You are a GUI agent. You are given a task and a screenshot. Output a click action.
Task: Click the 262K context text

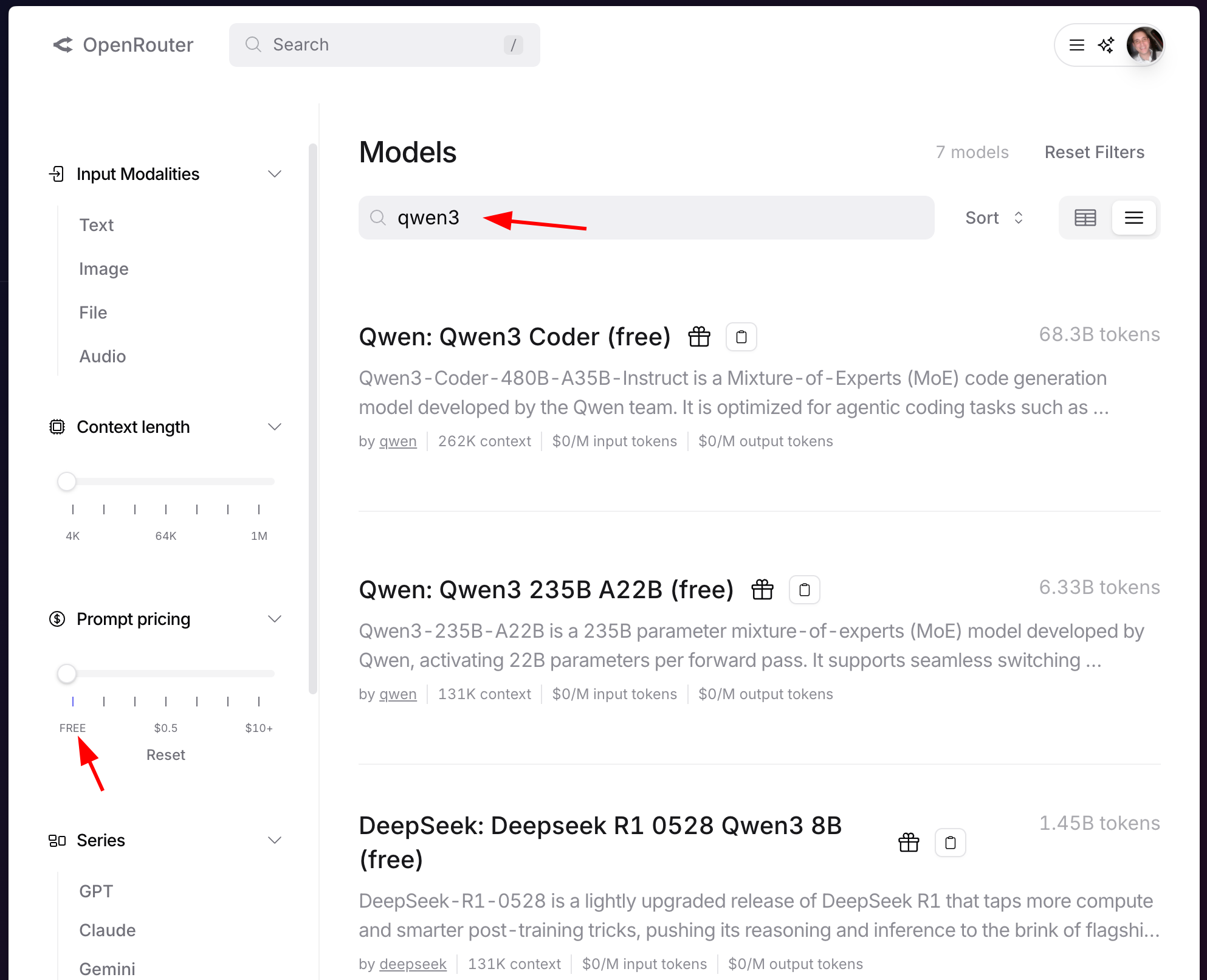coord(484,441)
